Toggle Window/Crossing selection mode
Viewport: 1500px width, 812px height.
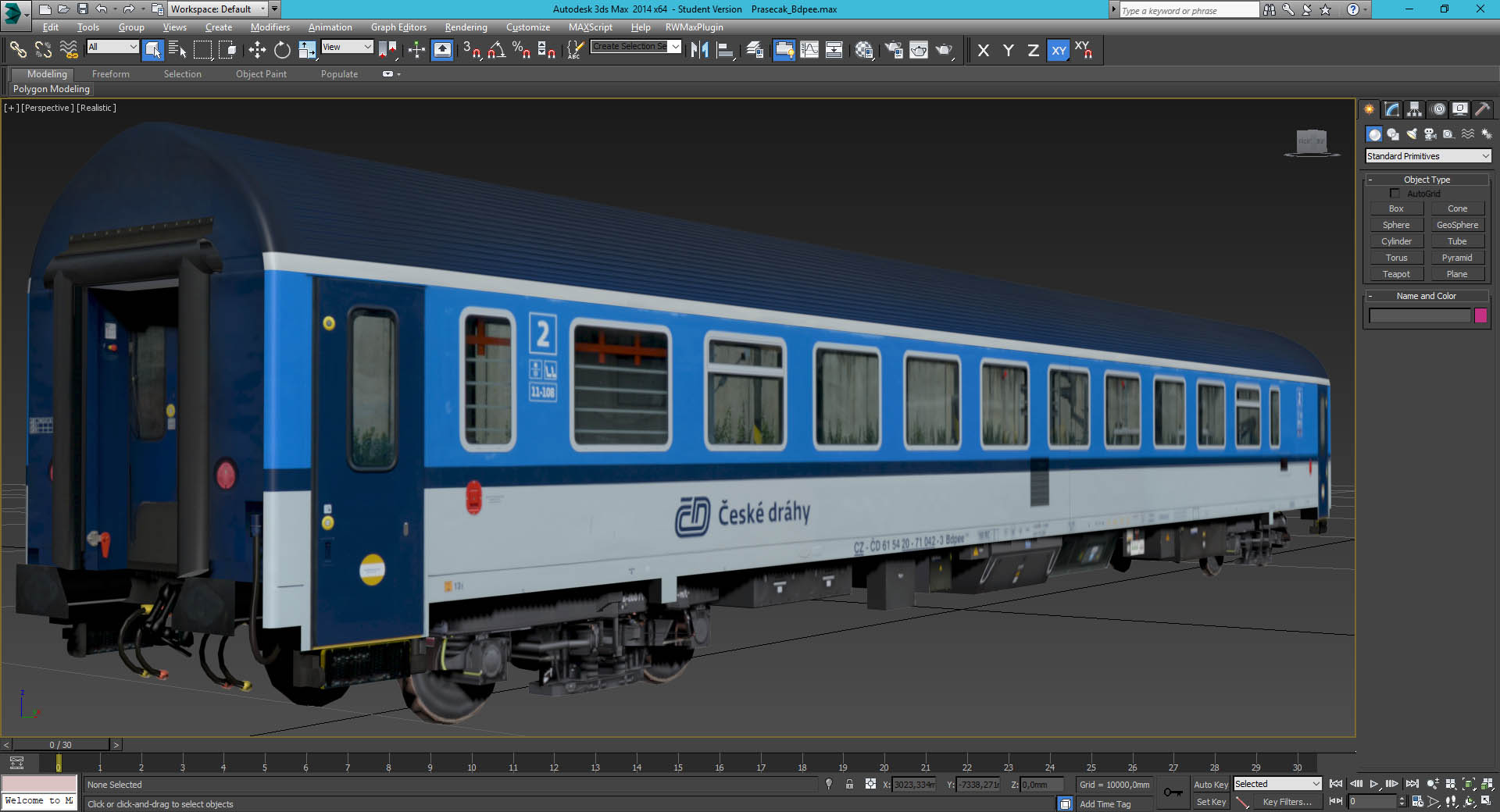[227, 50]
